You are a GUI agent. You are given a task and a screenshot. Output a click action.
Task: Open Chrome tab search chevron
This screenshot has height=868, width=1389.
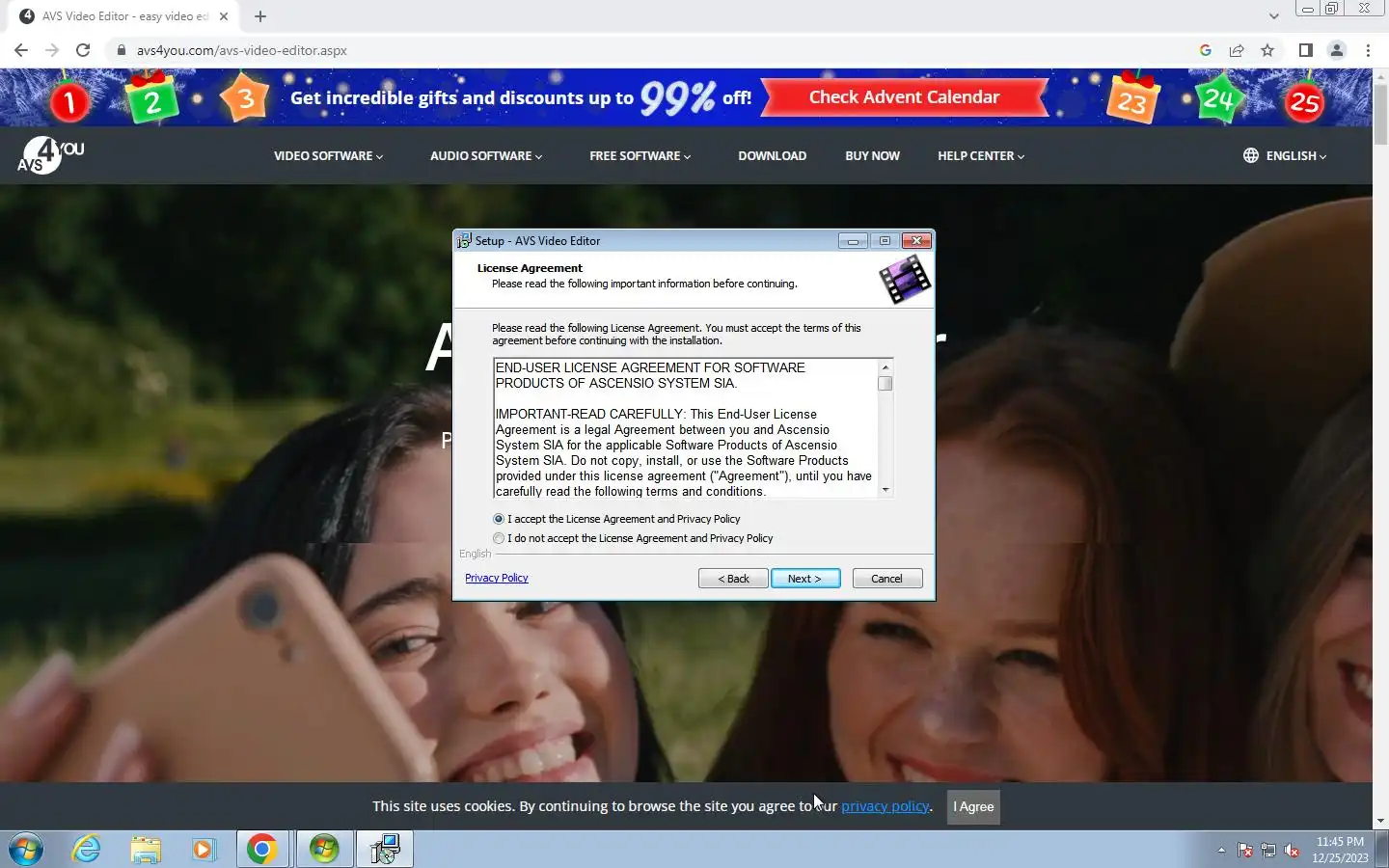[1273, 16]
